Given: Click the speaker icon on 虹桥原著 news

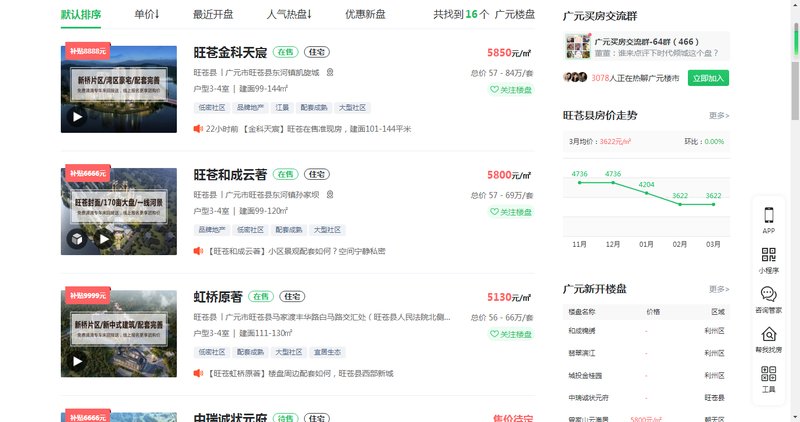Looking at the screenshot, I should 198,373.
